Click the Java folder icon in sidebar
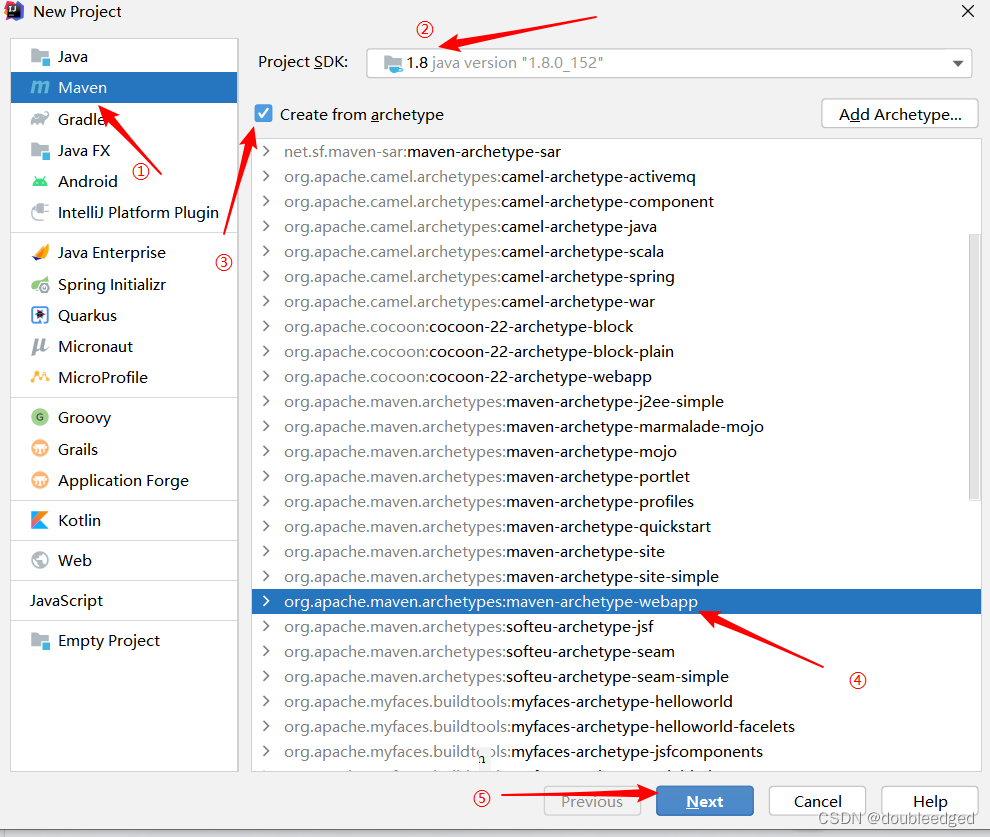This screenshot has width=990, height=837. coord(40,57)
